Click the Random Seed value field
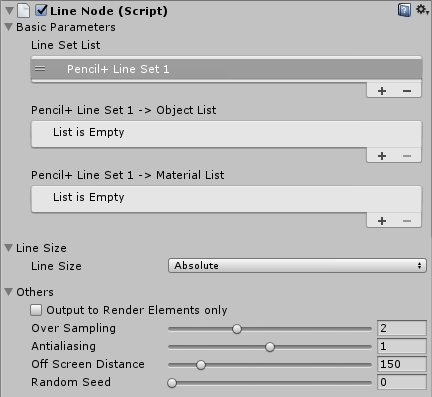The width and height of the screenshot is (432, 397). pyautogui.click(x=402, y=382)
